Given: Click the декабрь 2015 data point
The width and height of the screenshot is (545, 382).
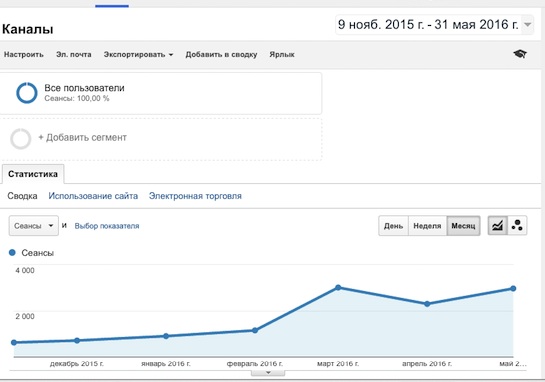Looking at the screenshot, I should [x=77, y=341].
